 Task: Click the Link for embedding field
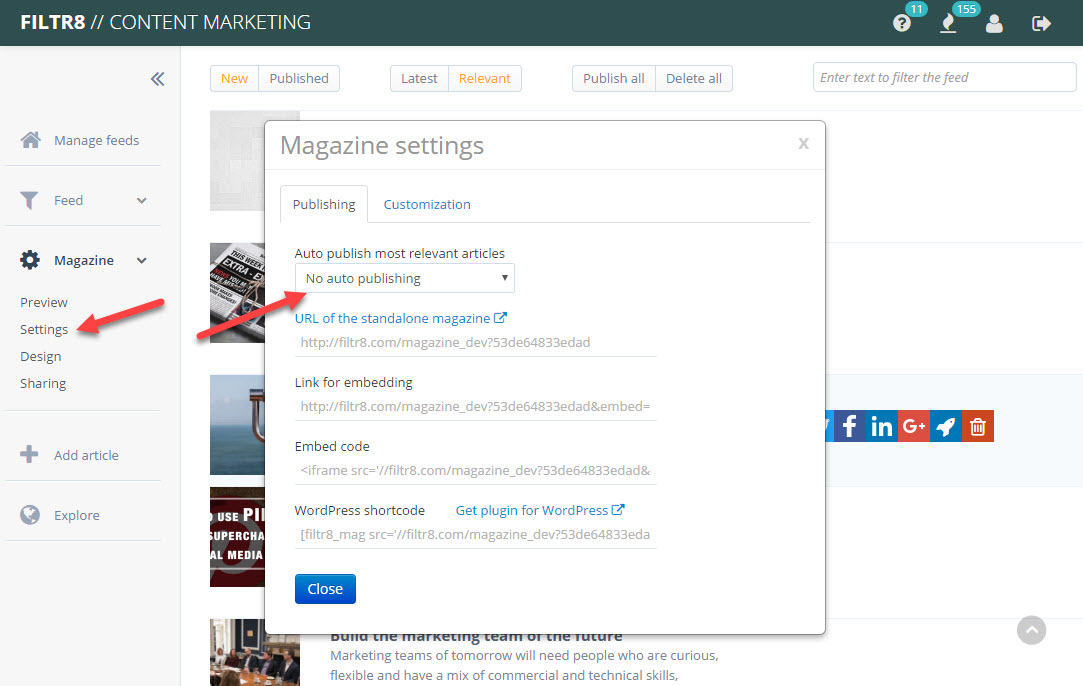click(x=475, y=407)
